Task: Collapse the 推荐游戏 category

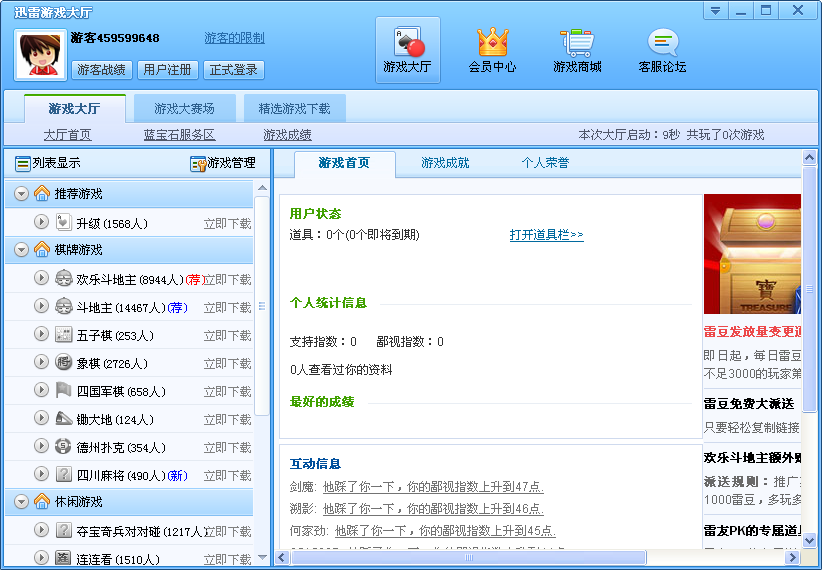Action: click(x=22, y=194)
